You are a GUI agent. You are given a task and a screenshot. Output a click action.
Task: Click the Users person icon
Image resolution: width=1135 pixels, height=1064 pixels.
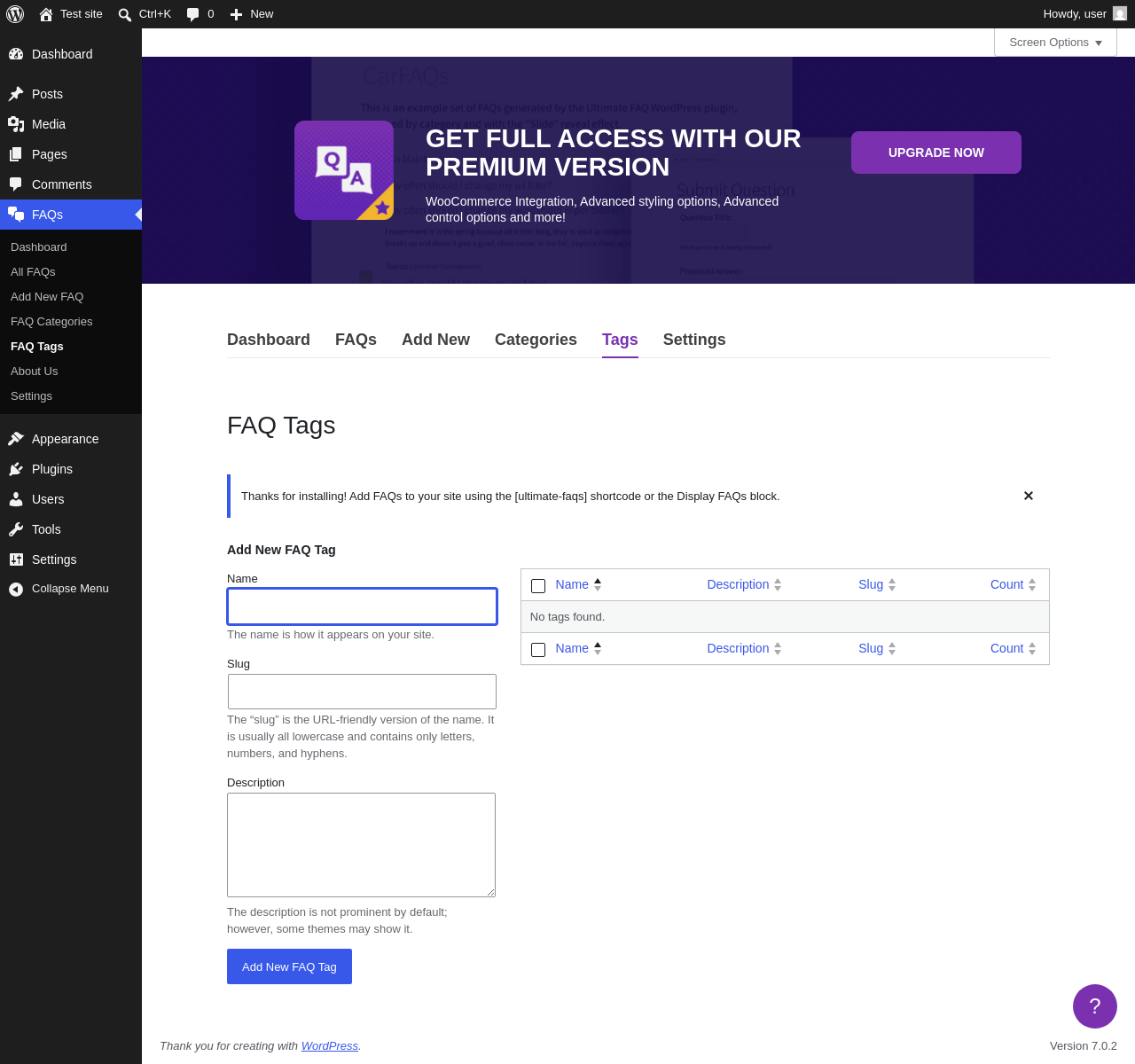[x=16, y=499]
